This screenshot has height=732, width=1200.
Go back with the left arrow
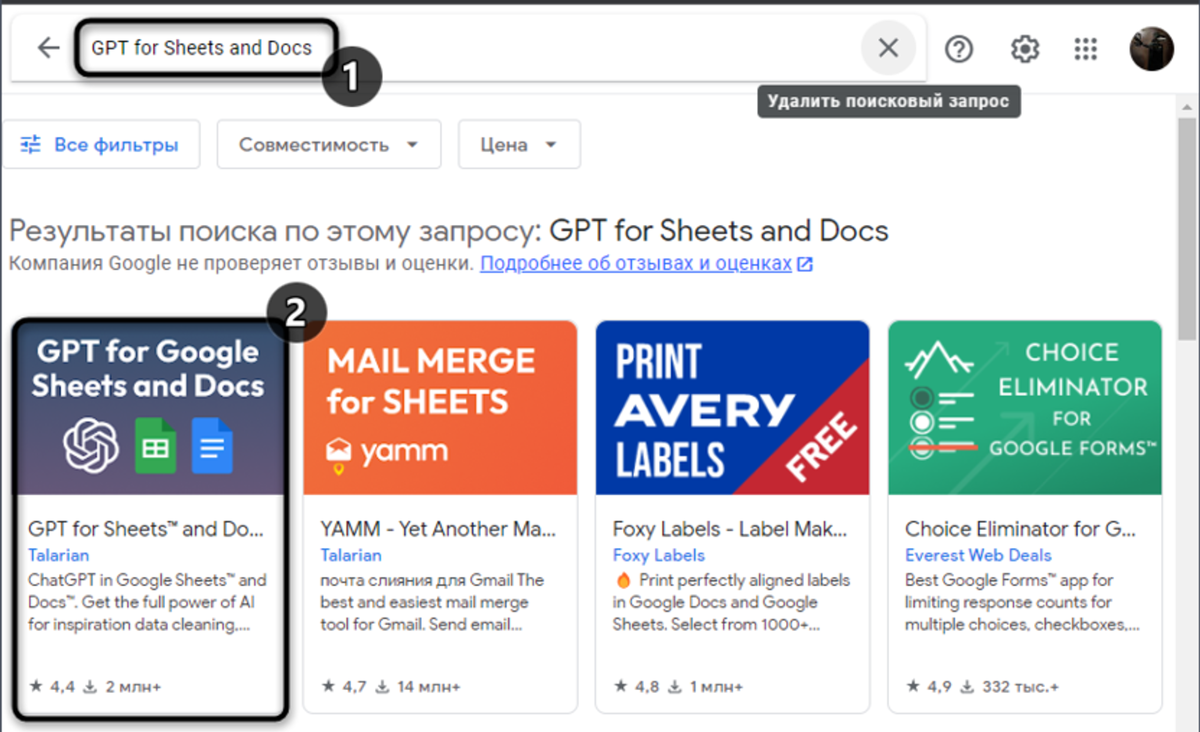[48, 48]
